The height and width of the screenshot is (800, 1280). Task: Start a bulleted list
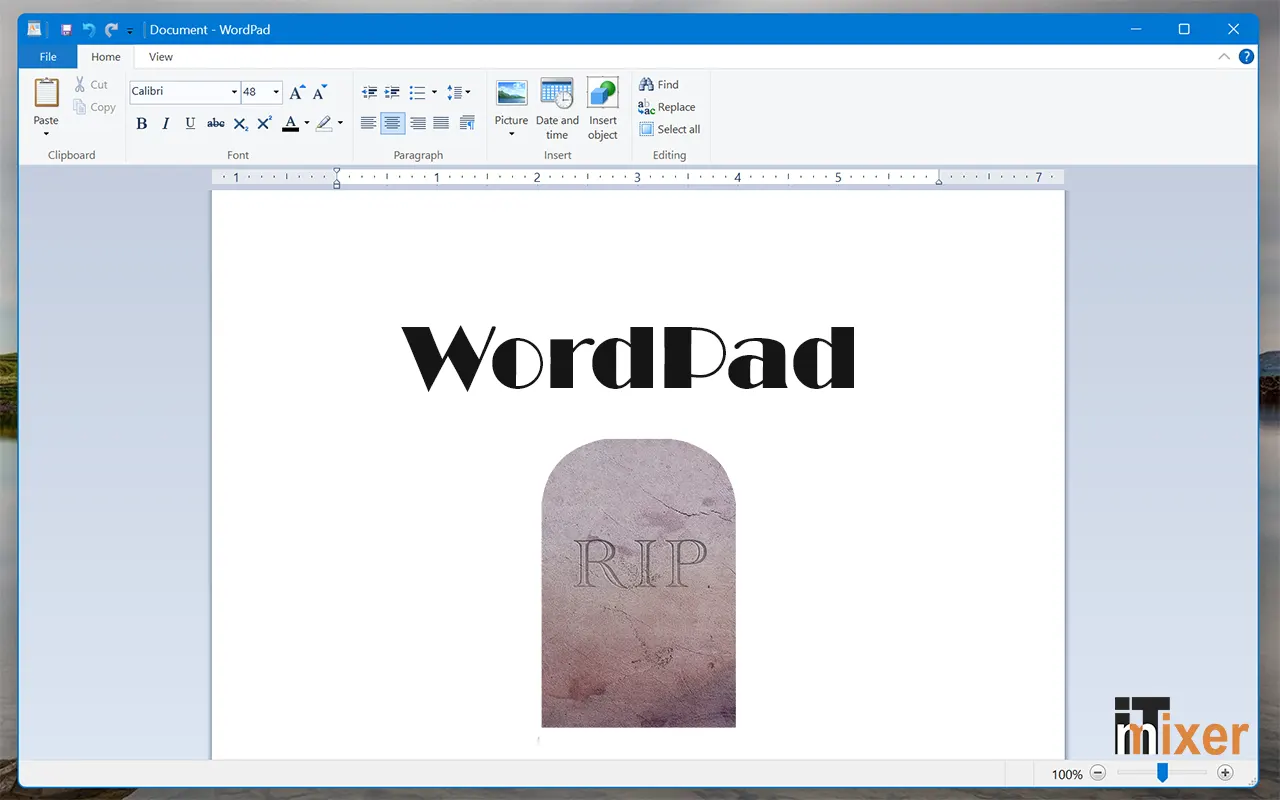(417, 92)
